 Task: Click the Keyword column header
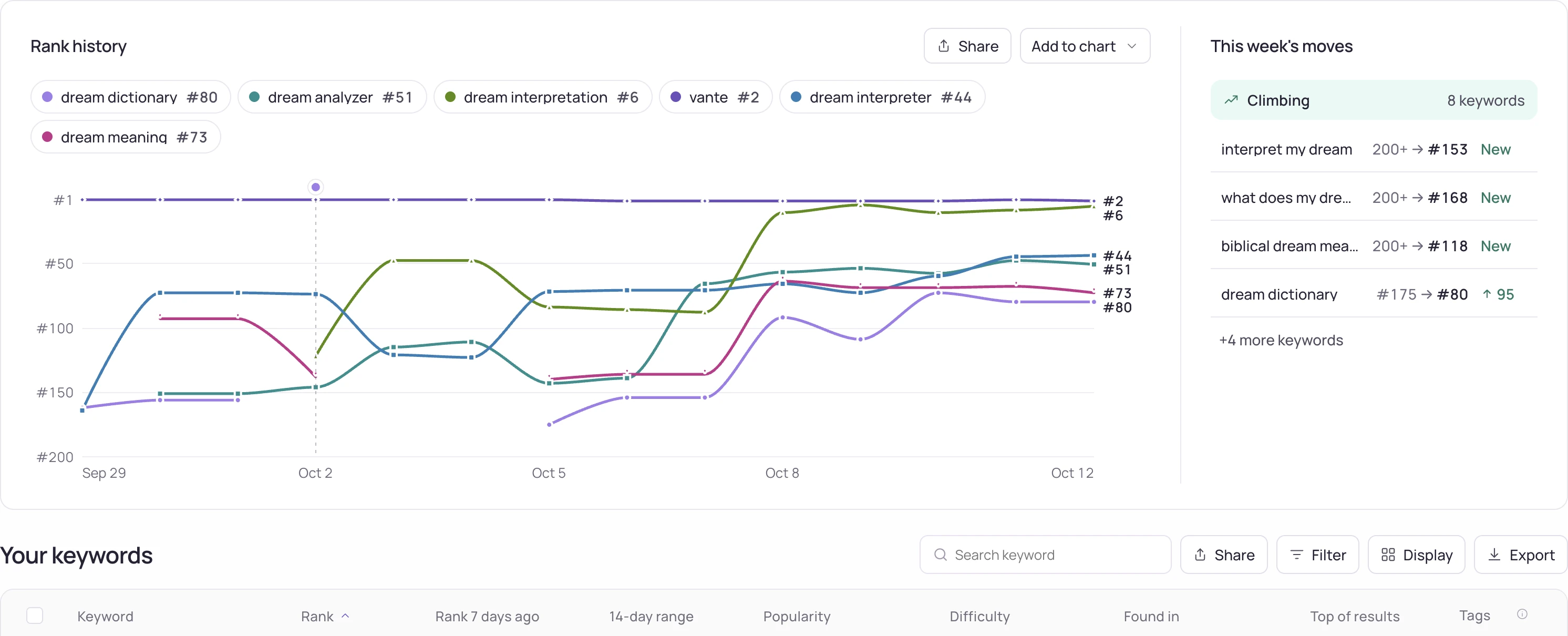(105, 617)
